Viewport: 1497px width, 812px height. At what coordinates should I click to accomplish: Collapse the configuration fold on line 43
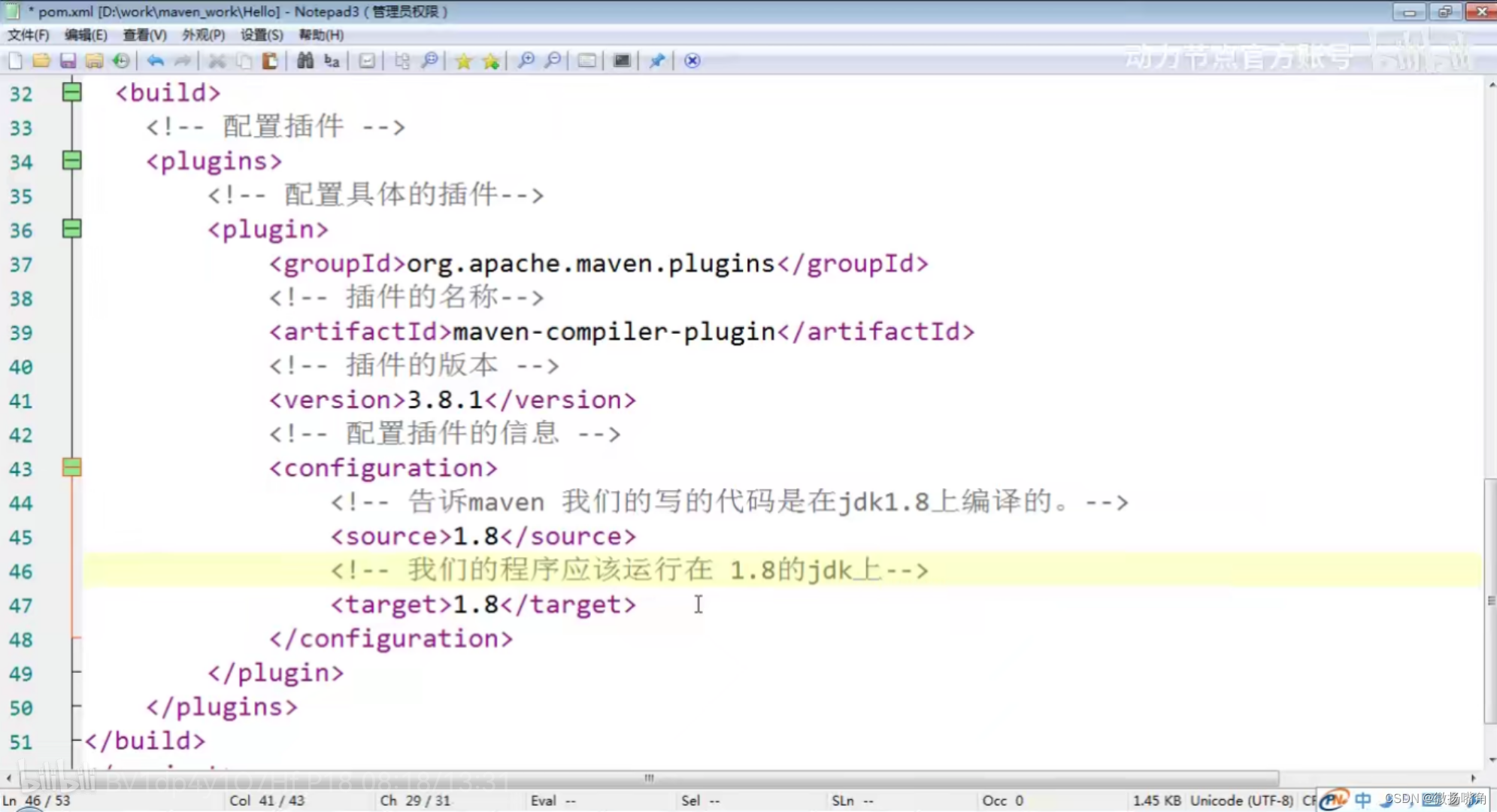(71, 468)
